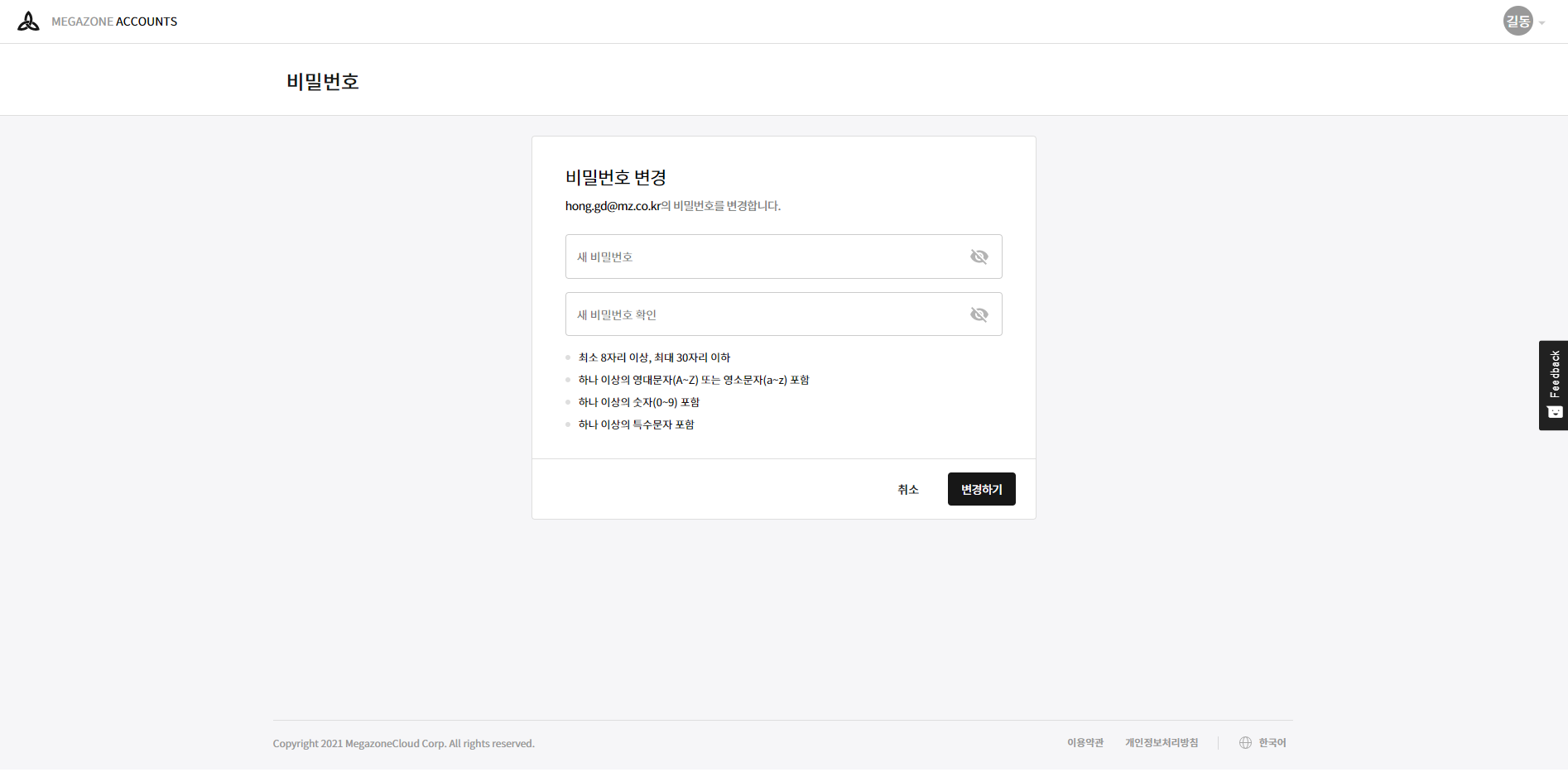This screenshot has height=772, width=1568.
Task: Focus the 새 비밀번호 input field
Action: pos(783,257)
